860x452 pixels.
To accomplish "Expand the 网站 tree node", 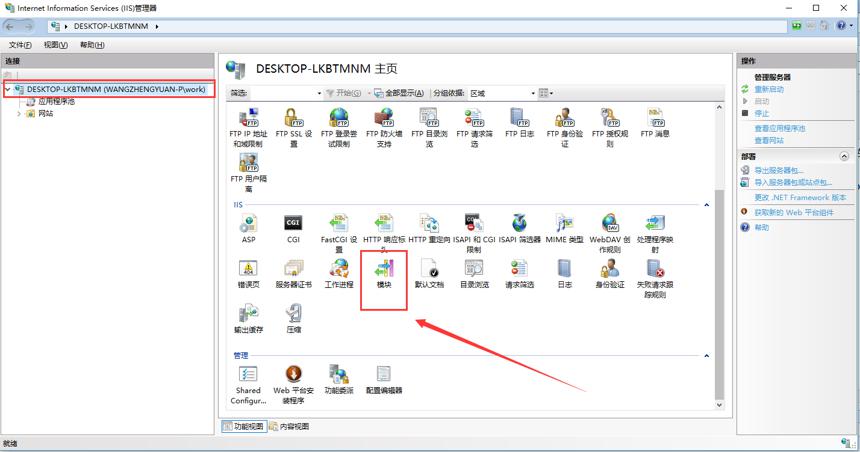I will click(19, 114).
